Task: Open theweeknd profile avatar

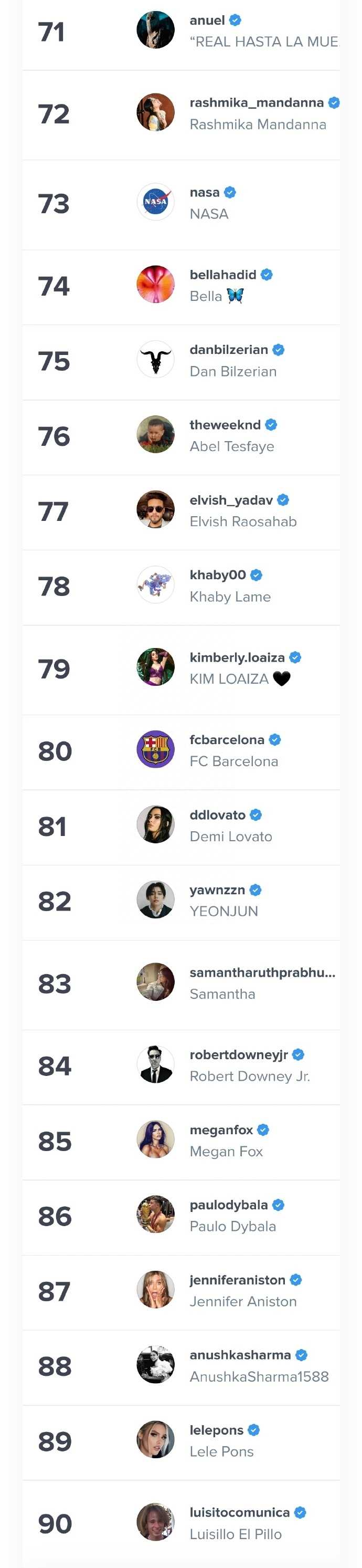Action: [155, 435]
